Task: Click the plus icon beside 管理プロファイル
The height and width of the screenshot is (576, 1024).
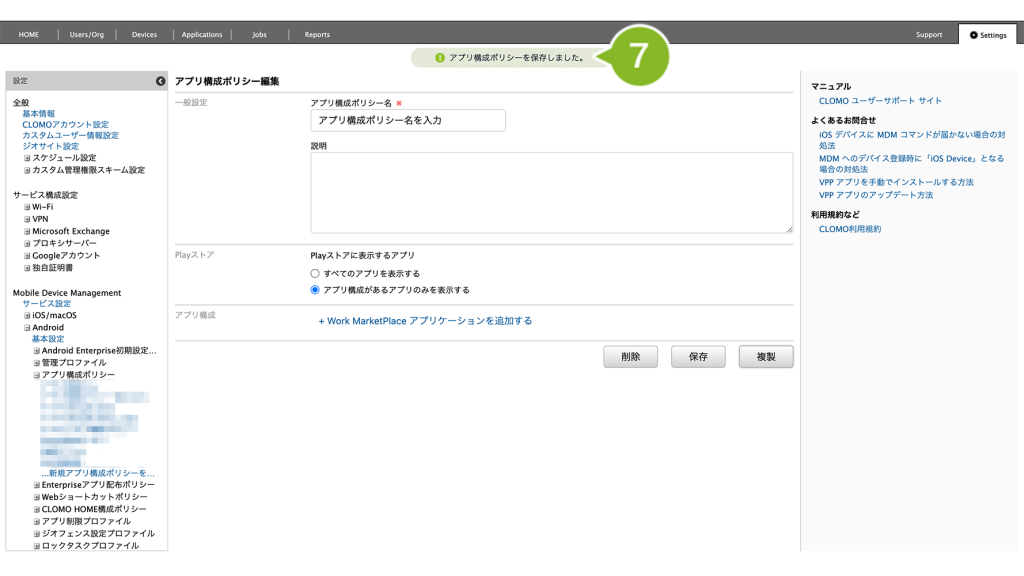Action: point(36,363)
